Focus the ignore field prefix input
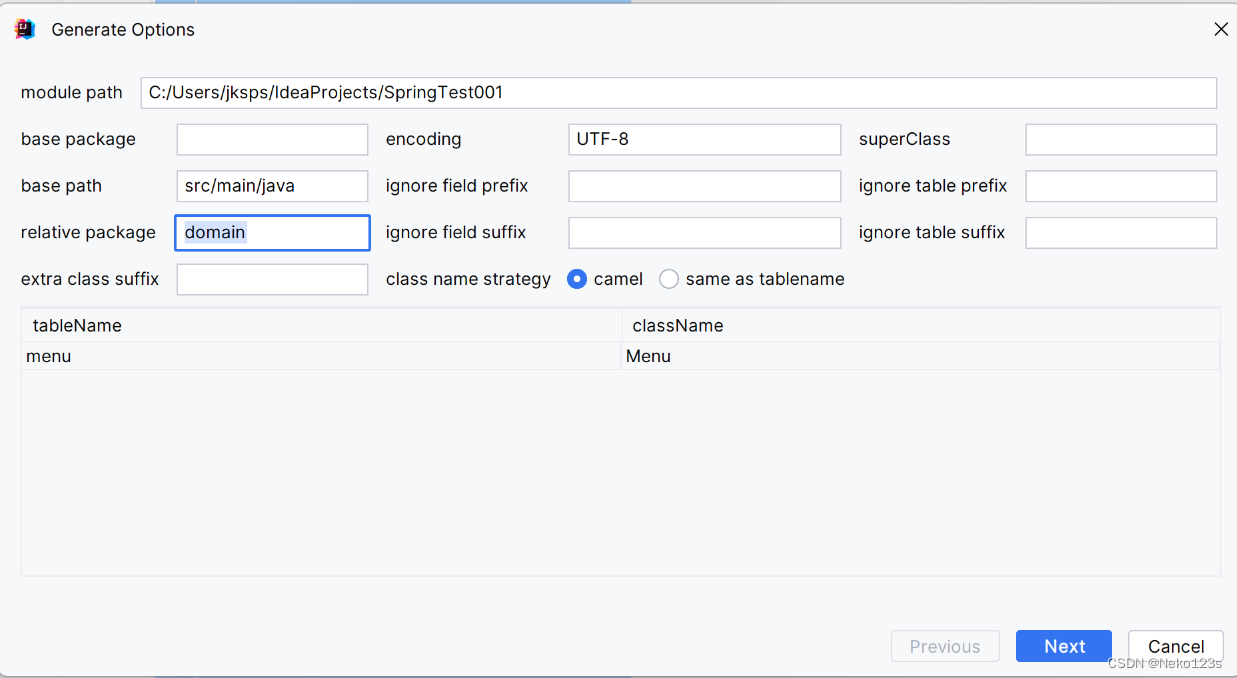 705,186
